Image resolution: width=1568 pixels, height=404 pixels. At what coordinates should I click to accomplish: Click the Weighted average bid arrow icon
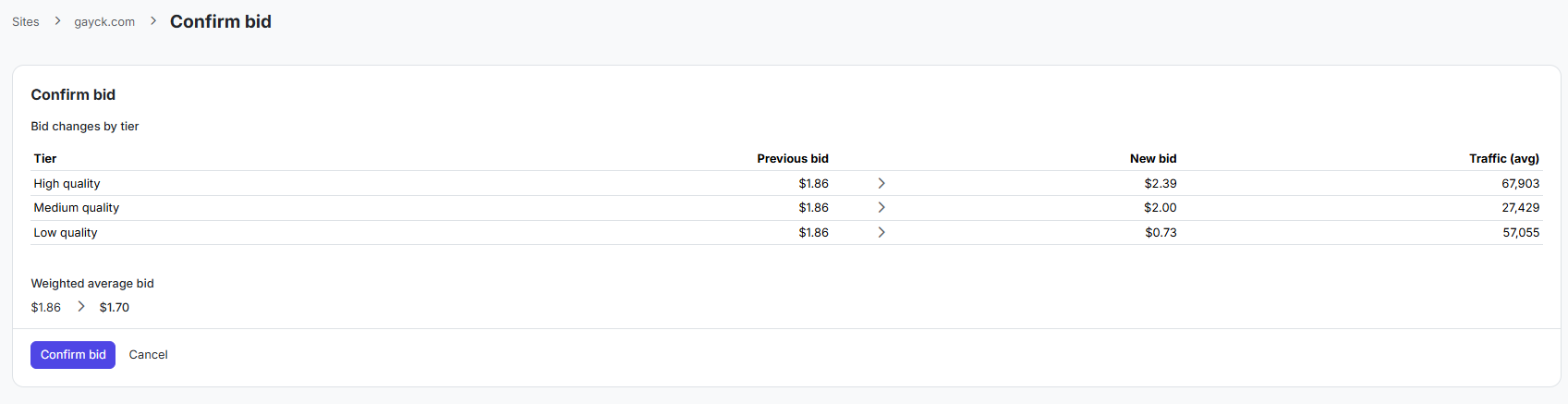point(81,306)
